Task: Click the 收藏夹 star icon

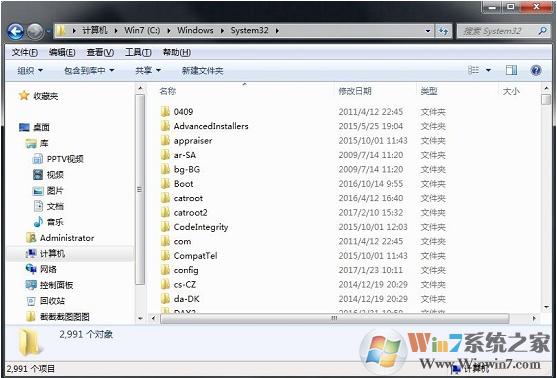Action: (24, 95)
